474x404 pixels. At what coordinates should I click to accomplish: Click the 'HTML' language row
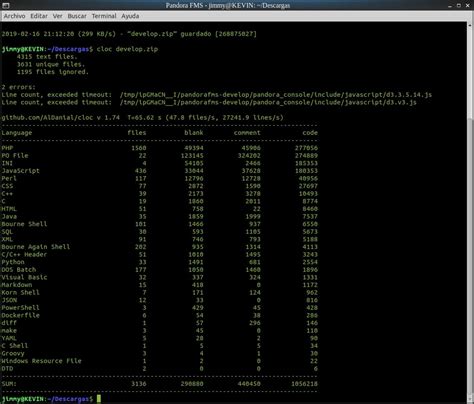tap(159, 209)
